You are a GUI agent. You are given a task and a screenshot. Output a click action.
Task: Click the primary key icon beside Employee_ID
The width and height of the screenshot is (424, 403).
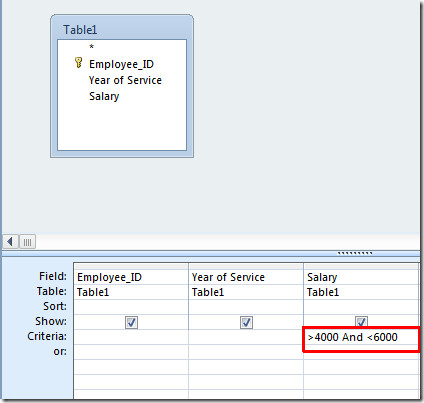(x=78, y=63)
